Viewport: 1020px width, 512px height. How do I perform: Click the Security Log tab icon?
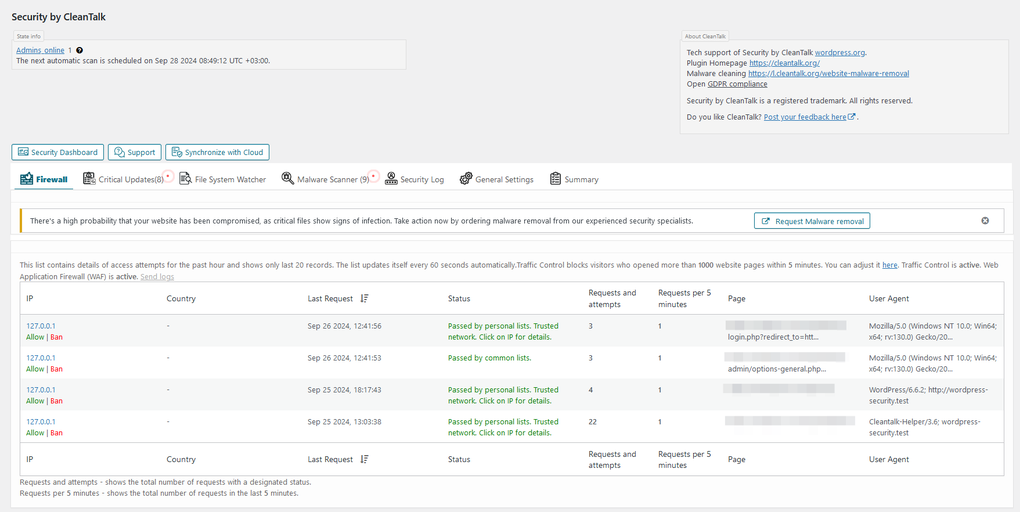391,179
